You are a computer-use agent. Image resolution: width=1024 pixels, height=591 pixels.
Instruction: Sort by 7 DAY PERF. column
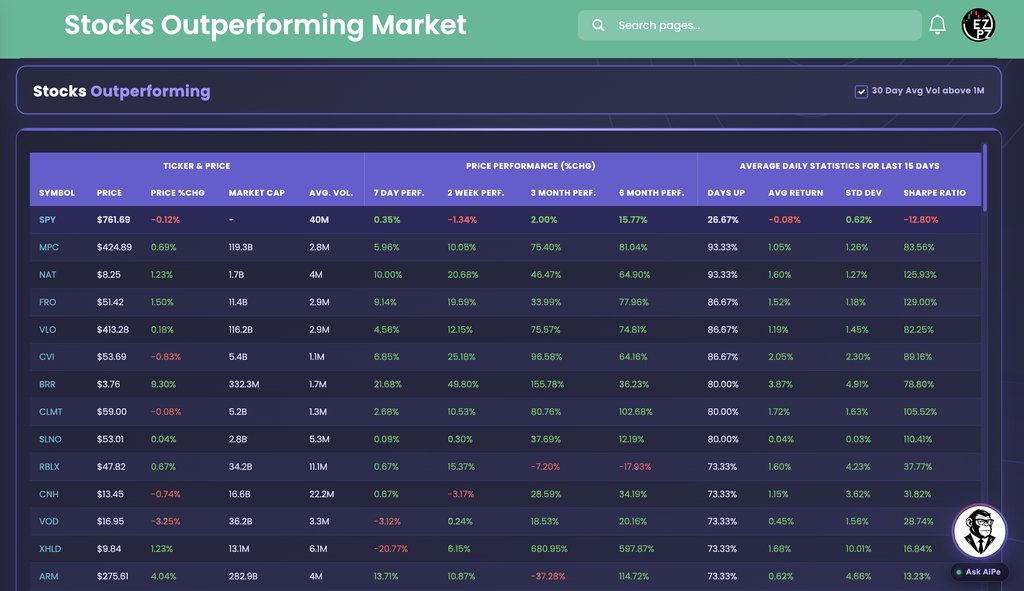coord(399,193)
